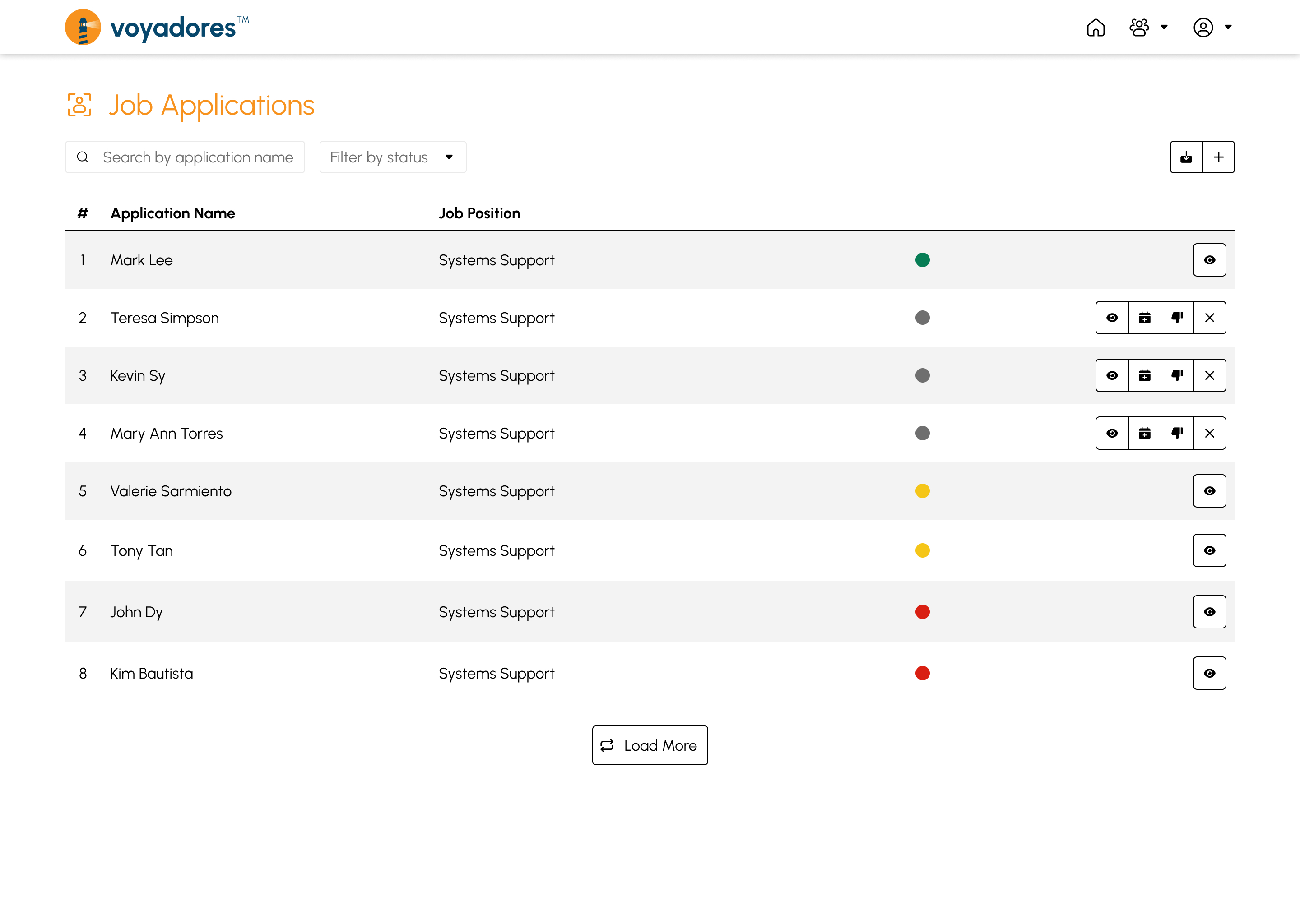Viewport: 1300px width, 924px height.
Task: Click John Dy's red status dot
Action: point(923,612)
